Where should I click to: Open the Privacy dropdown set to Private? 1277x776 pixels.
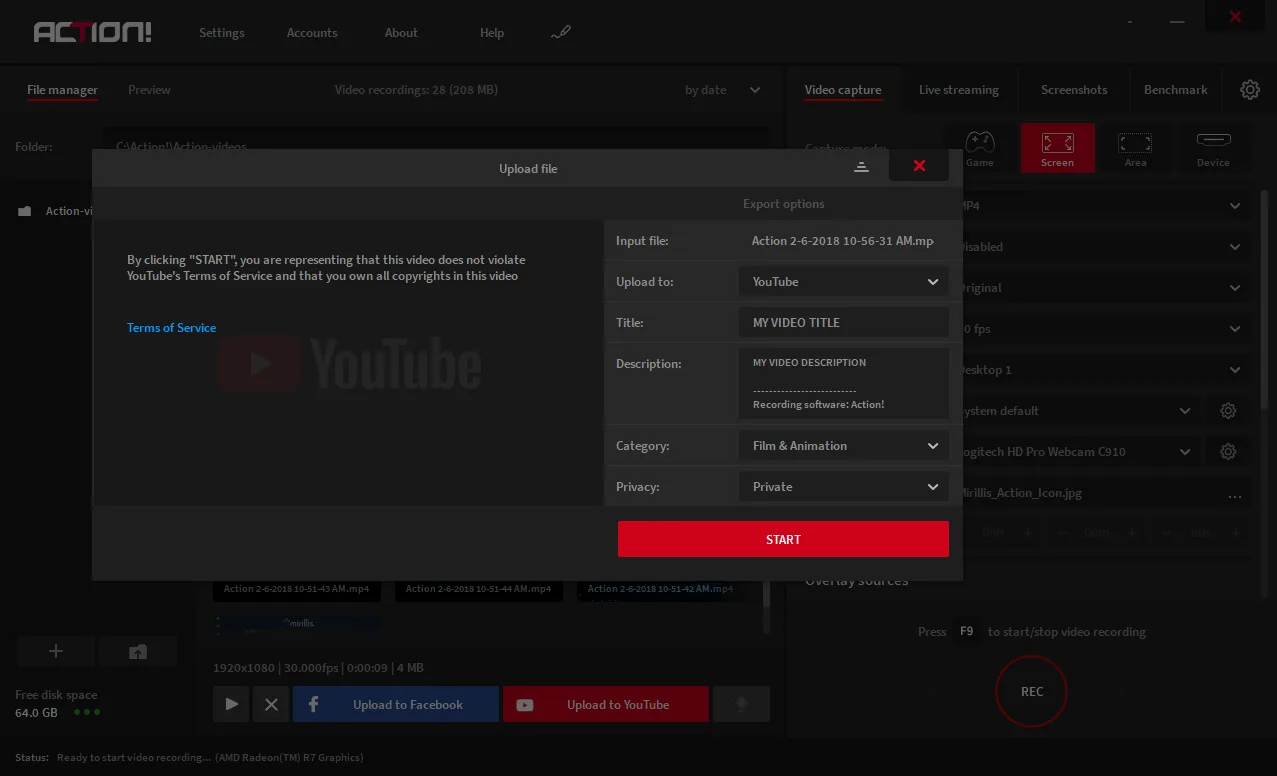(843, 487)
